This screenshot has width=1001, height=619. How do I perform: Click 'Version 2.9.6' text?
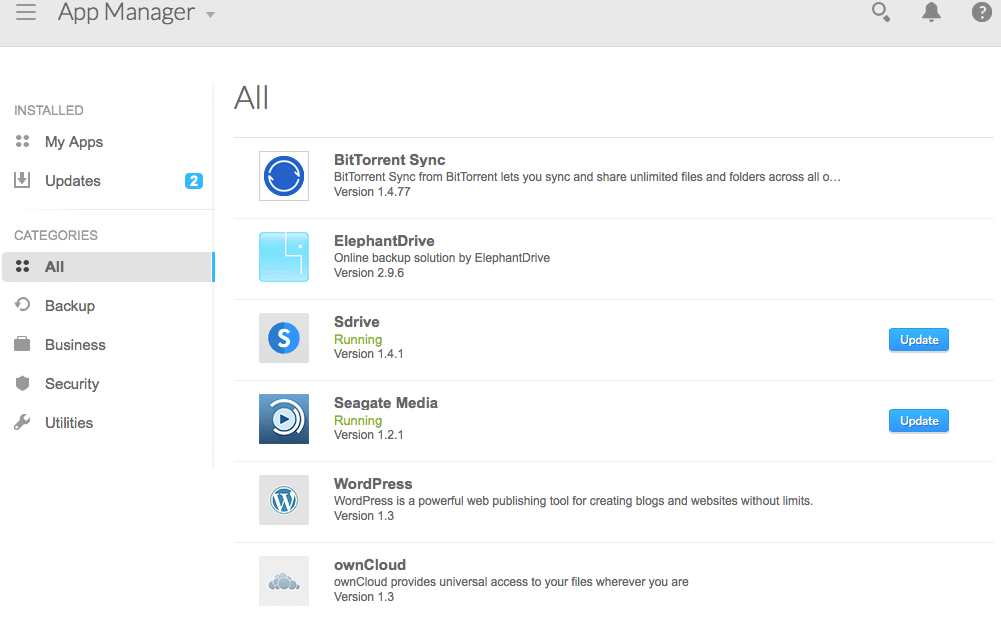coord(369,273)
